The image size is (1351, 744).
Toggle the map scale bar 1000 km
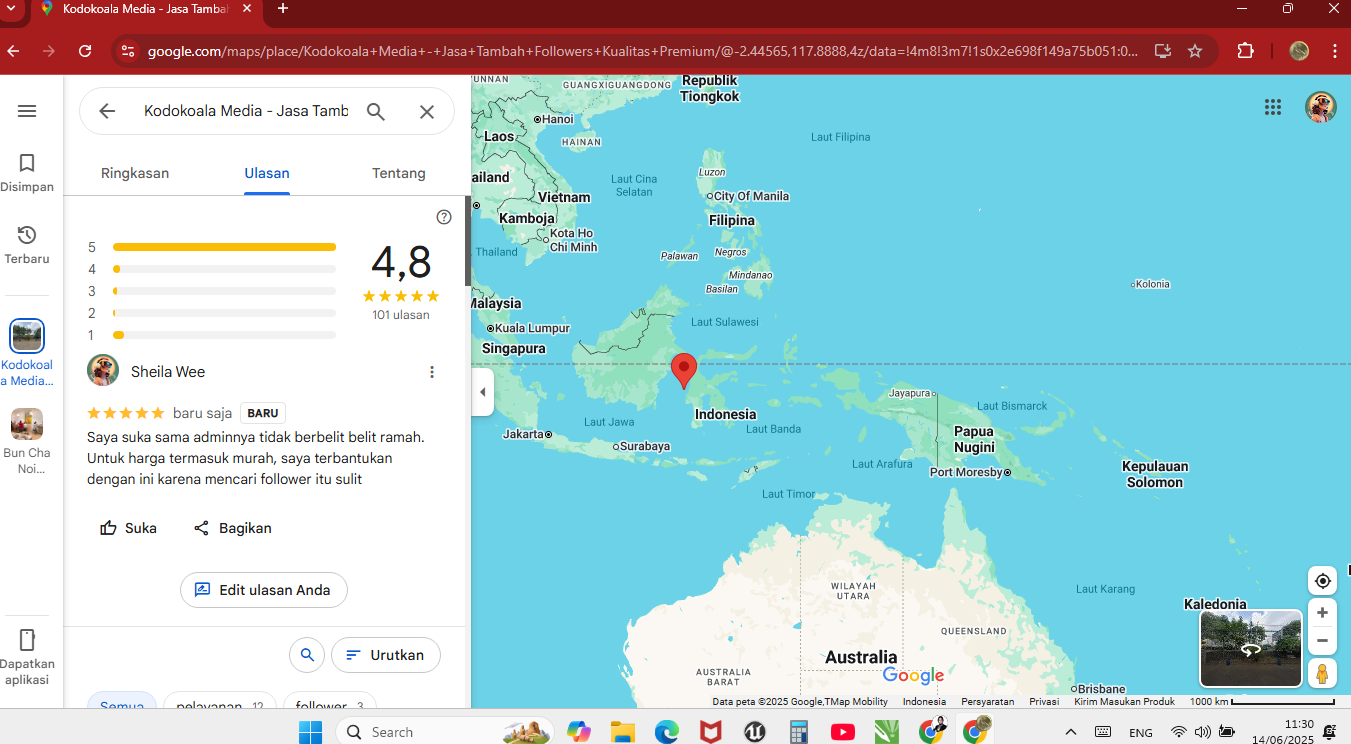(x=1262, y=702)
